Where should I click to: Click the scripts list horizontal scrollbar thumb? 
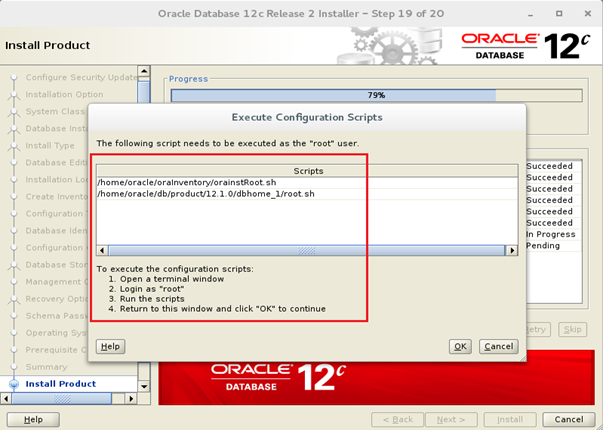click(306, 250)
